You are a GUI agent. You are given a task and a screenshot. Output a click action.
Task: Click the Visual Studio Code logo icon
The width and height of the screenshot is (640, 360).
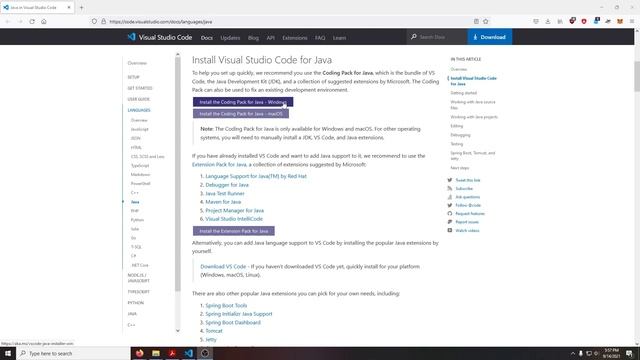pos(131,37)
